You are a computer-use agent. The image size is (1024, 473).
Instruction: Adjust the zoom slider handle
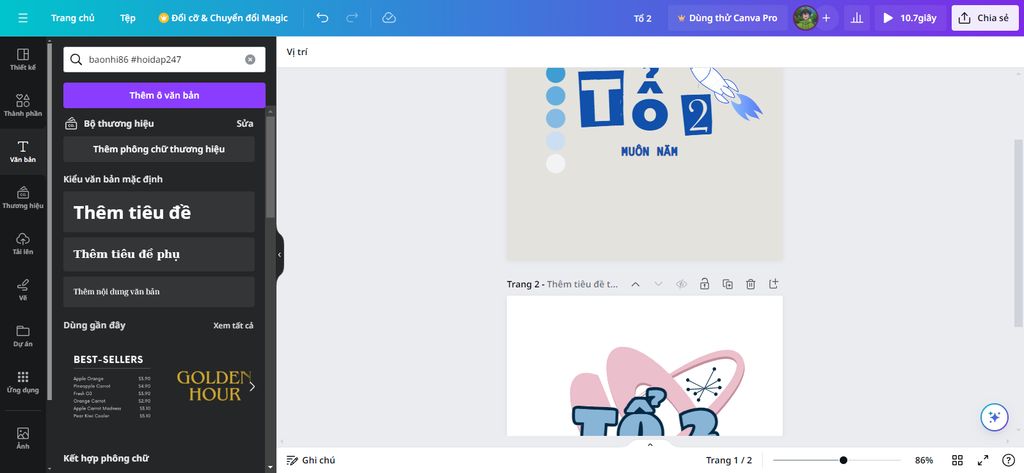(x=843, y=460)
